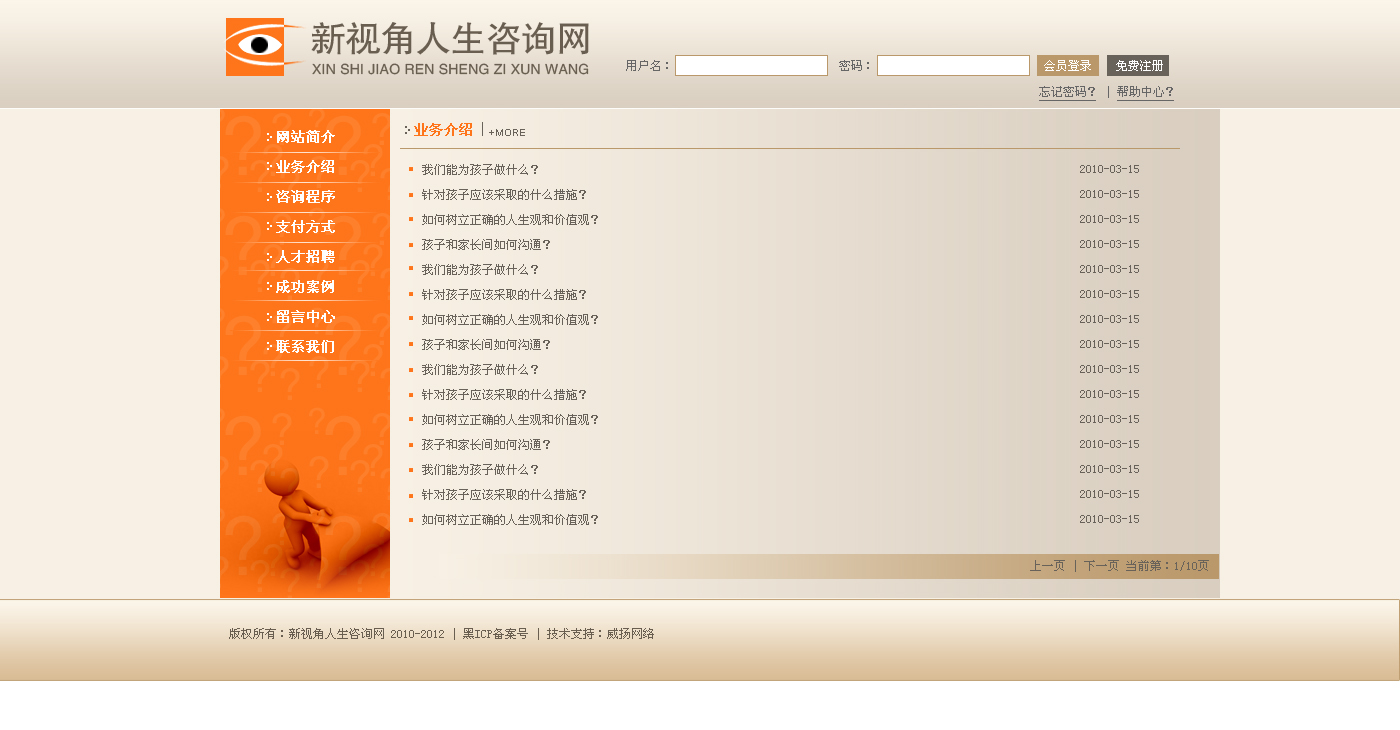Focus the 密码 password field
This screenshot has width=1400, height=730.
953,66
